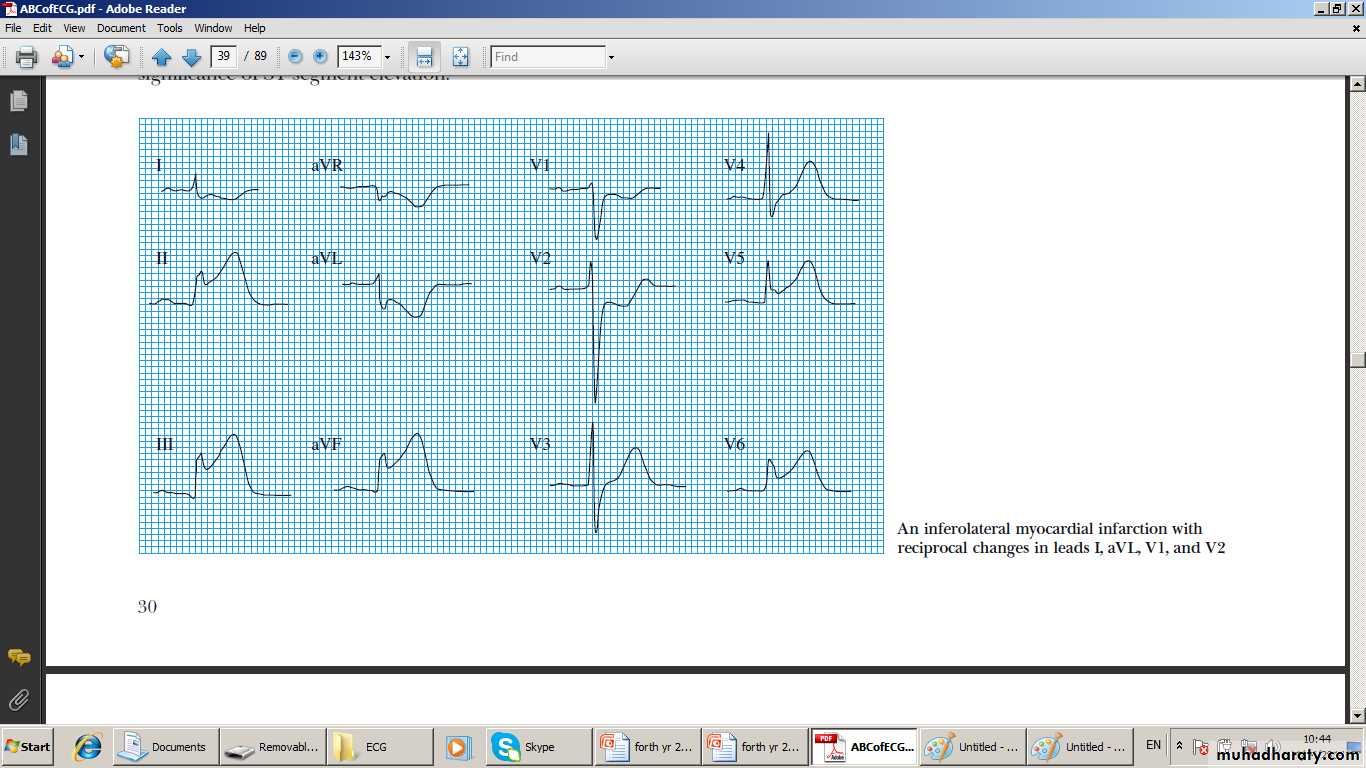Open the collaborate dropdown arrow
Viewport: 1366px width, 768px height.
pos(82,57)
